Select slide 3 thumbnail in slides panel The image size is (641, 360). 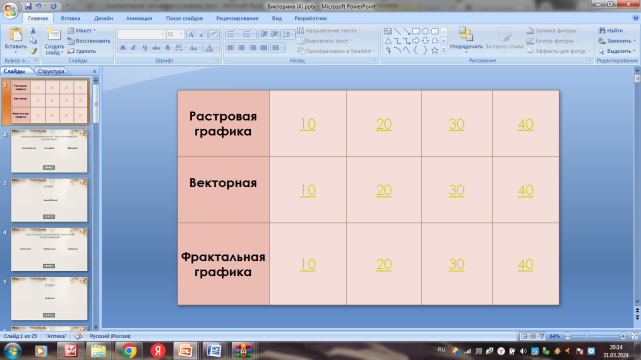point(49,200)
